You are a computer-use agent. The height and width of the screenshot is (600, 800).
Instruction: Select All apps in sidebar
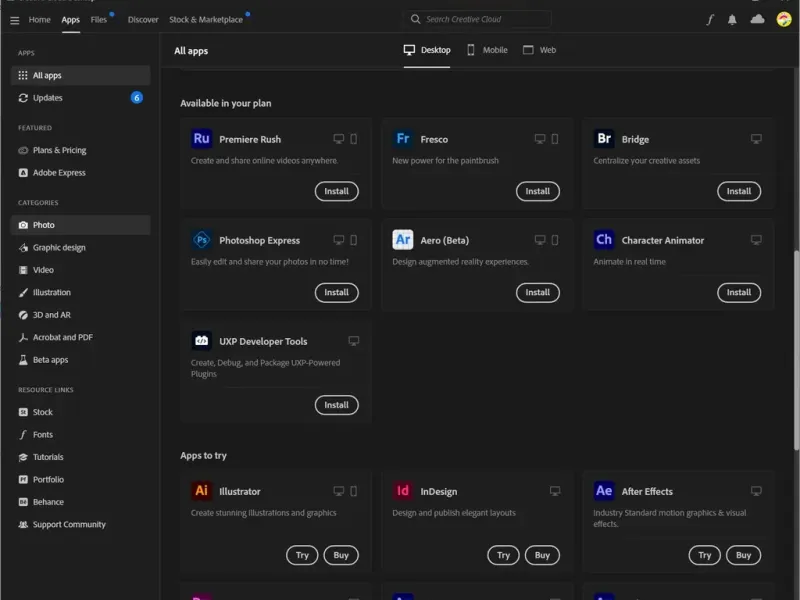point(80,76)
